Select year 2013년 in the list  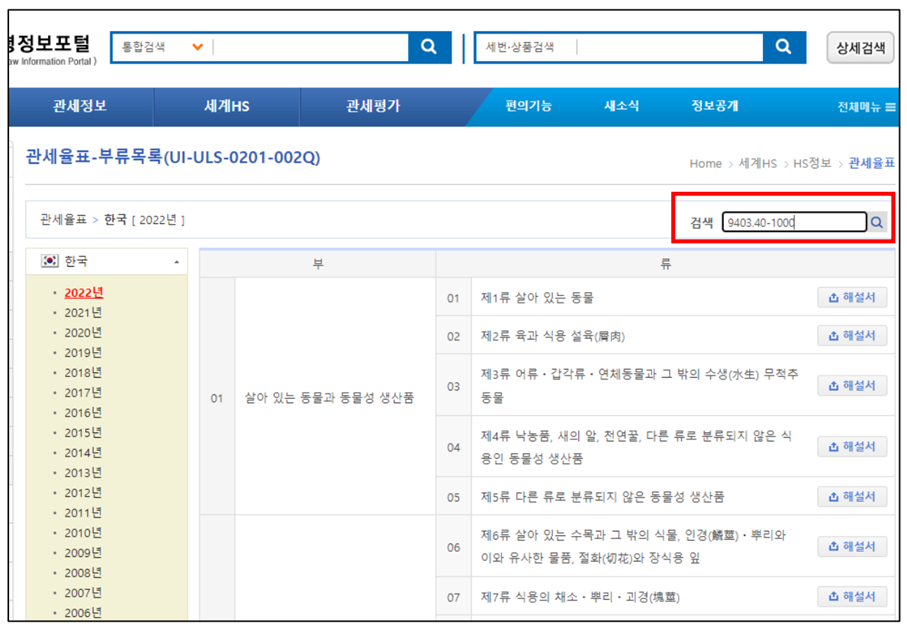pos(83,473)
